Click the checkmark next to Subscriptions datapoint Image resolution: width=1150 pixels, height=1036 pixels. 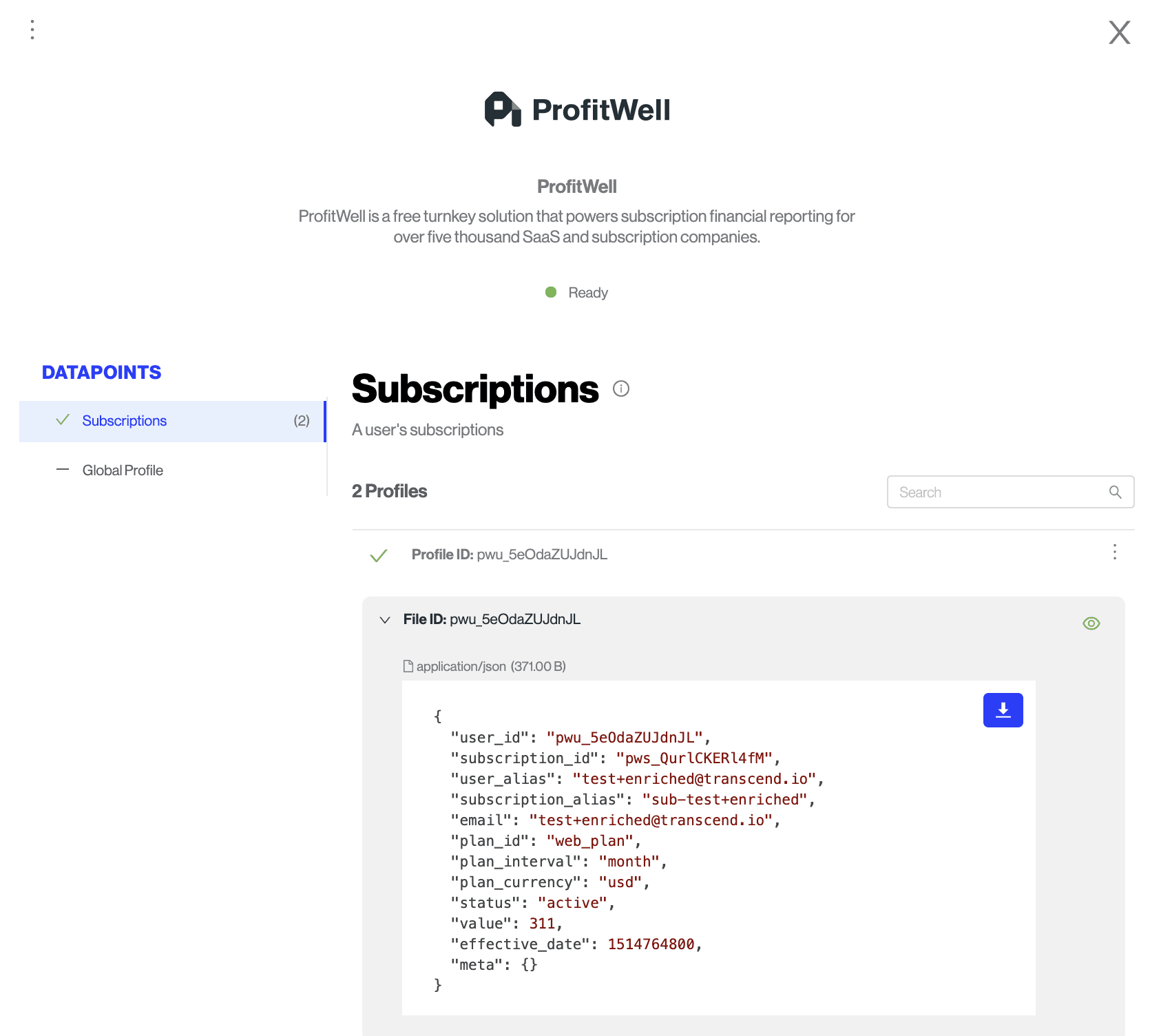(63, 420)
